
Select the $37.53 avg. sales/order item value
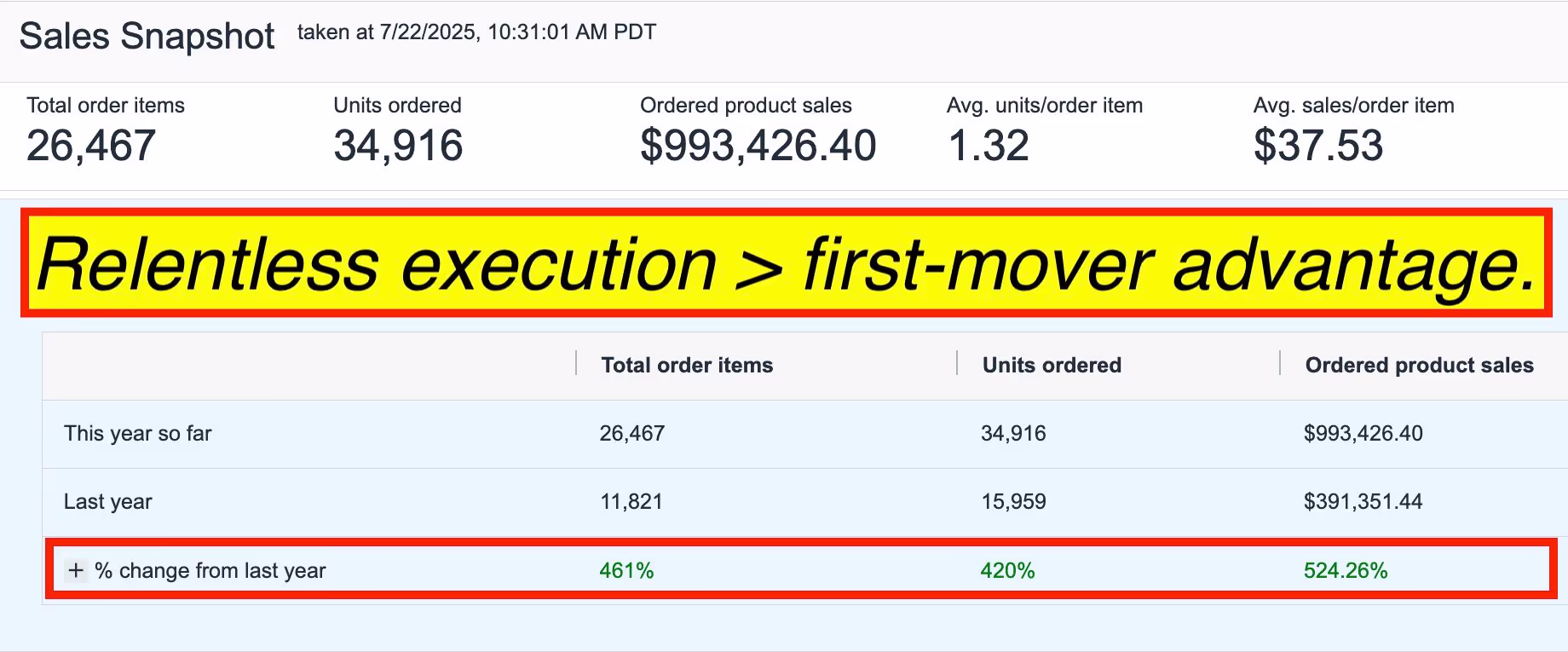point(1318,146)
